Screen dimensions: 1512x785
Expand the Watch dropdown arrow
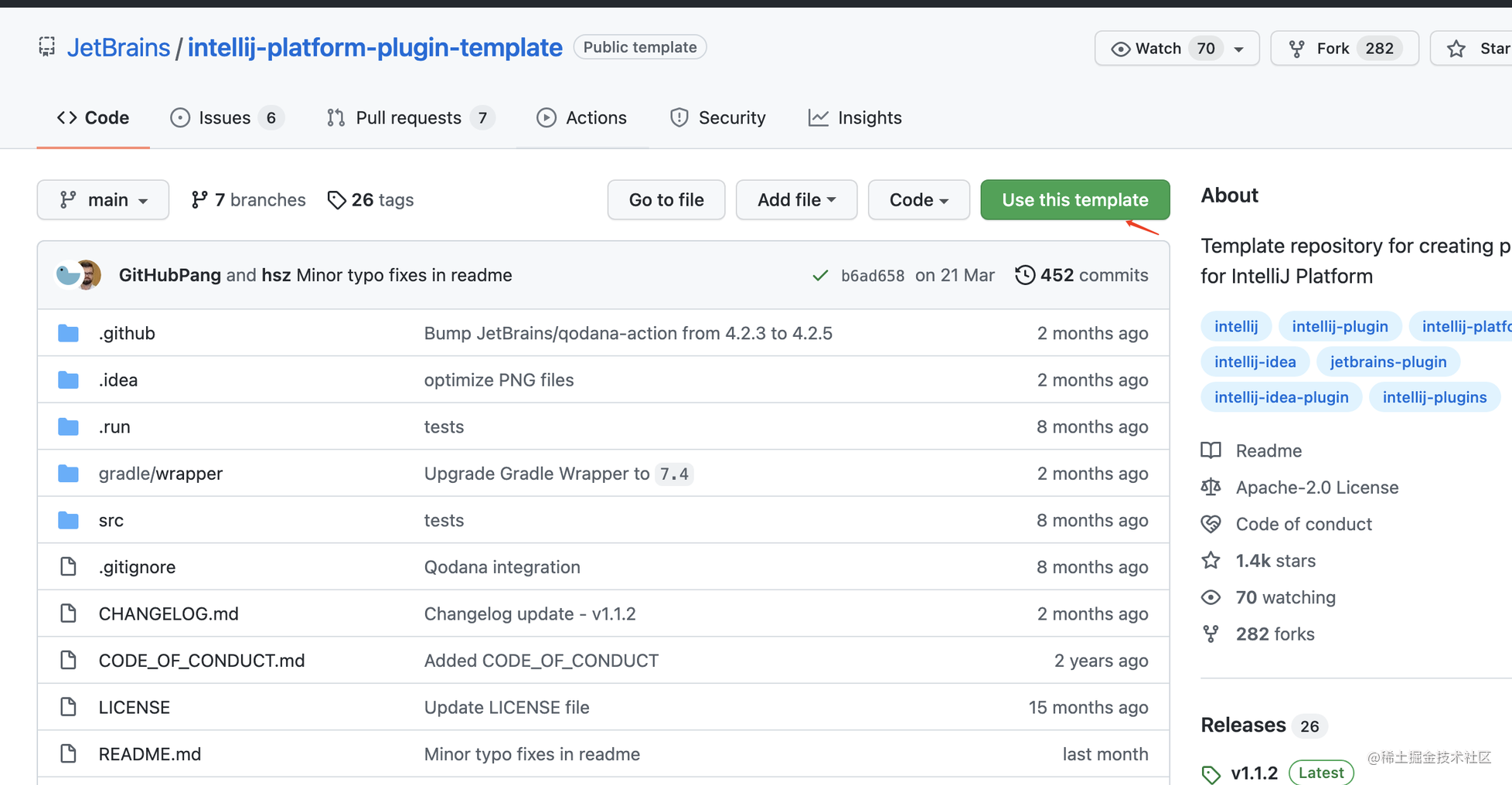(x=1239, y=49)
